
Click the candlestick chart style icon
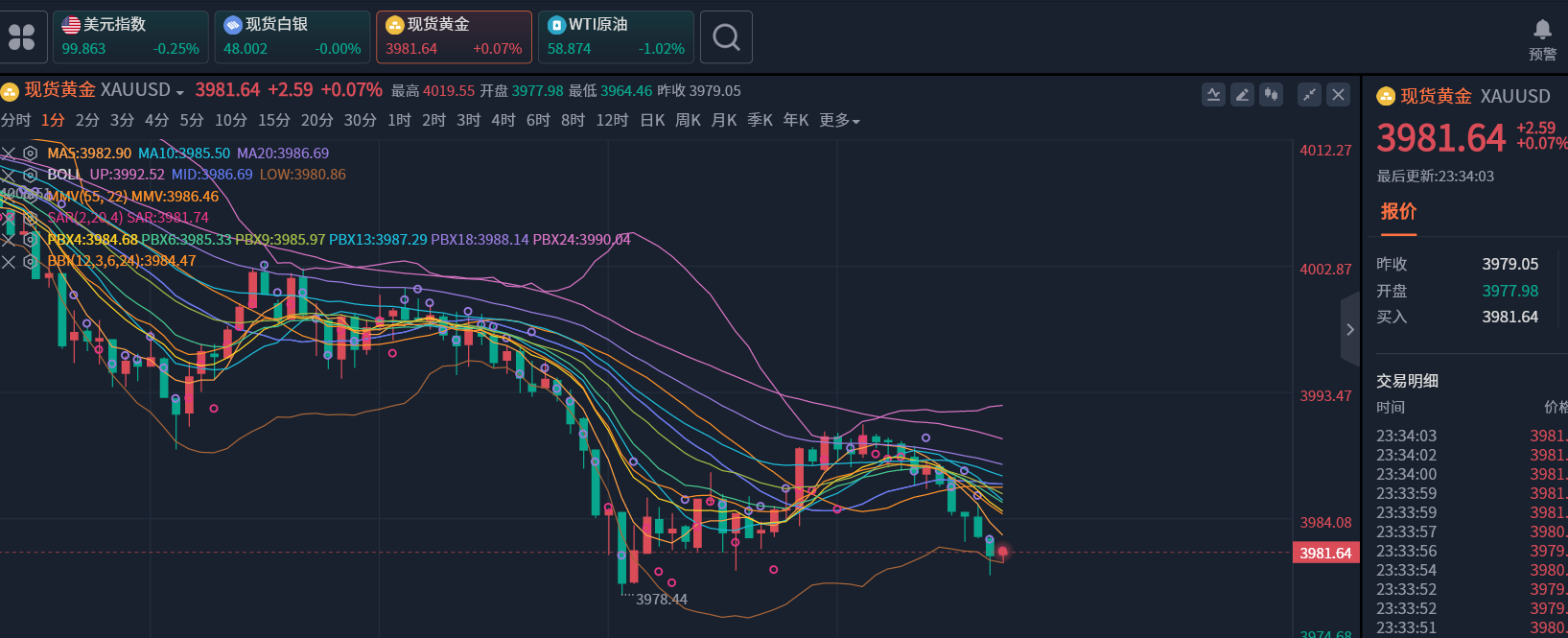click(1272, 94)
